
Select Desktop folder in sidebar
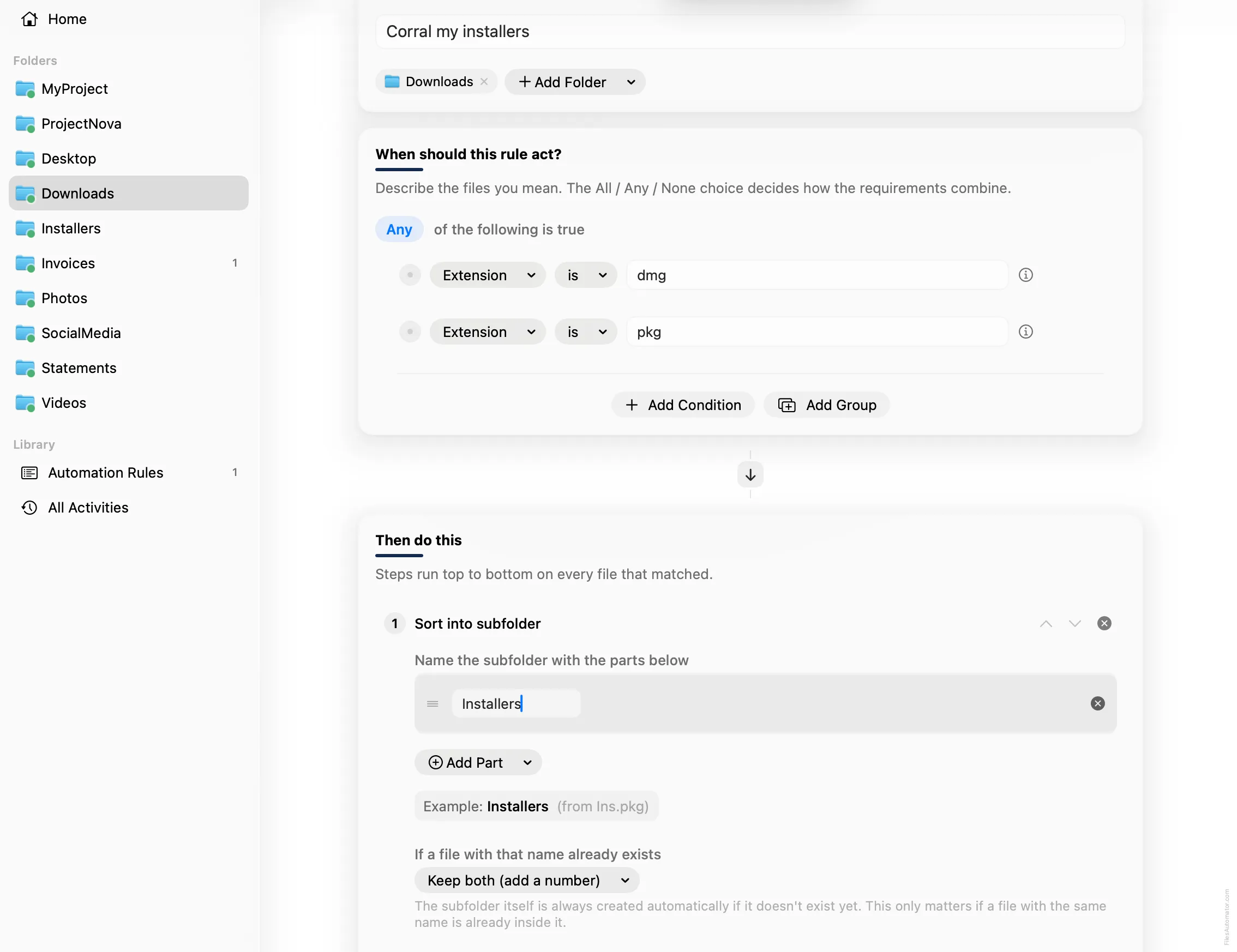(129, 159)
